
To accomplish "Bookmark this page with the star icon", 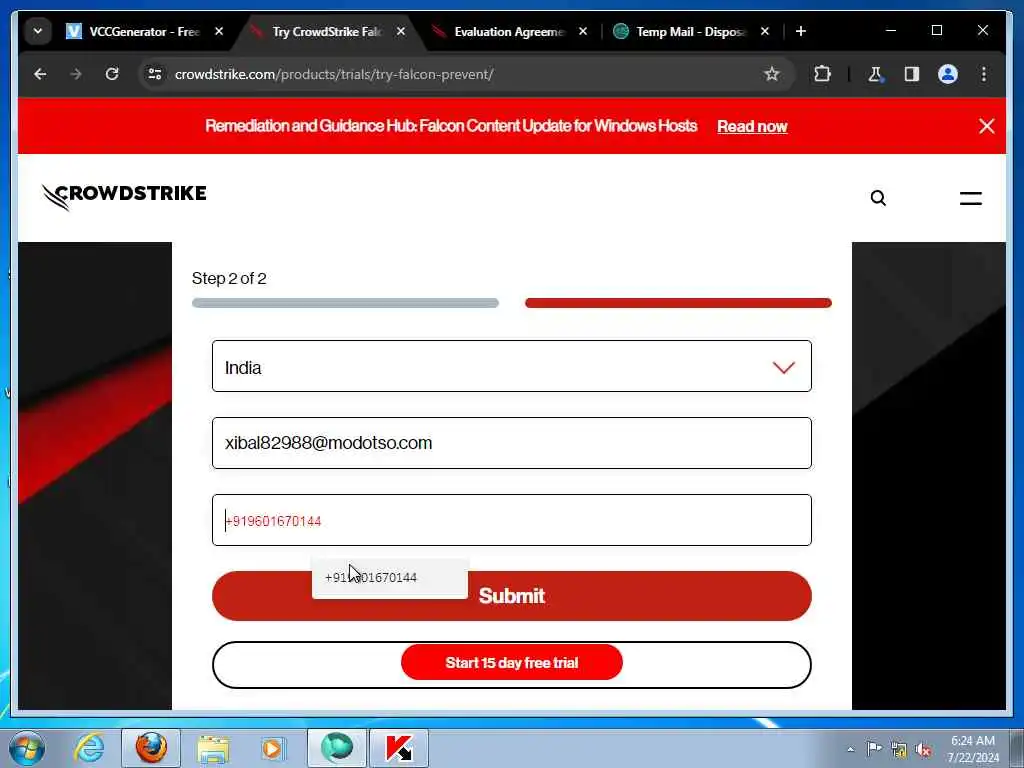I will point(772,74).
